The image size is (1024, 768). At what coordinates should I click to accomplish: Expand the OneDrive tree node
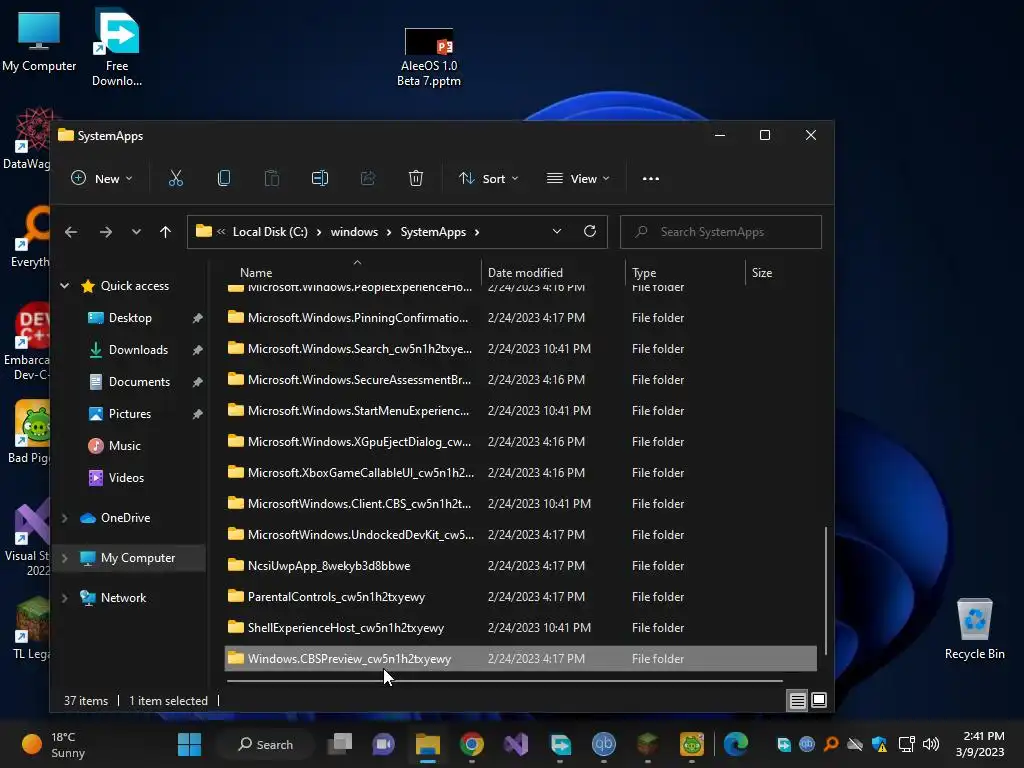pyautogui.click(x=65, y=518)
